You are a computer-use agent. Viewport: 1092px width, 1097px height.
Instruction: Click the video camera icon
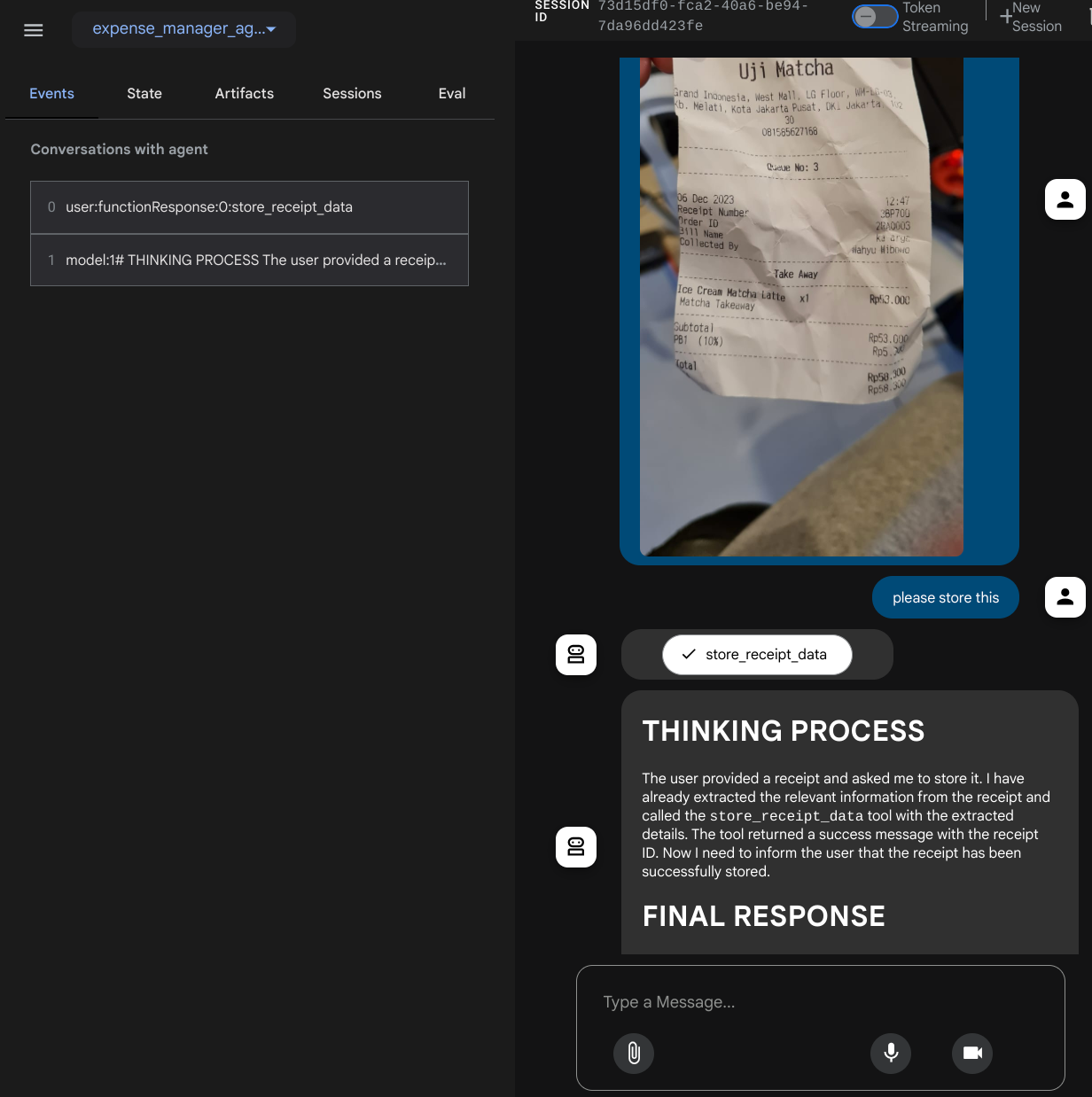972,1053
